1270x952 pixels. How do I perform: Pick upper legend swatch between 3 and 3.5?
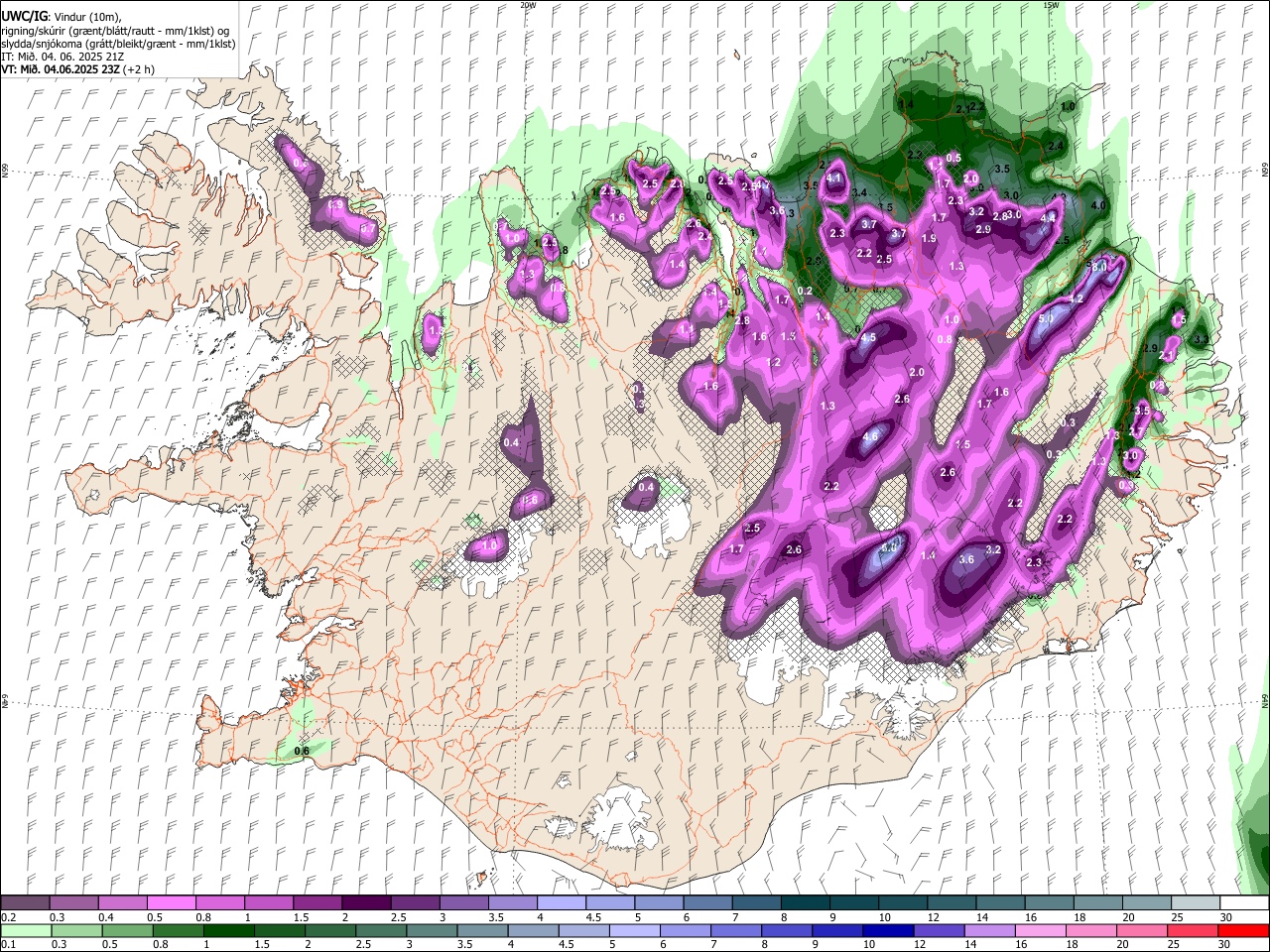click(463, 903)
